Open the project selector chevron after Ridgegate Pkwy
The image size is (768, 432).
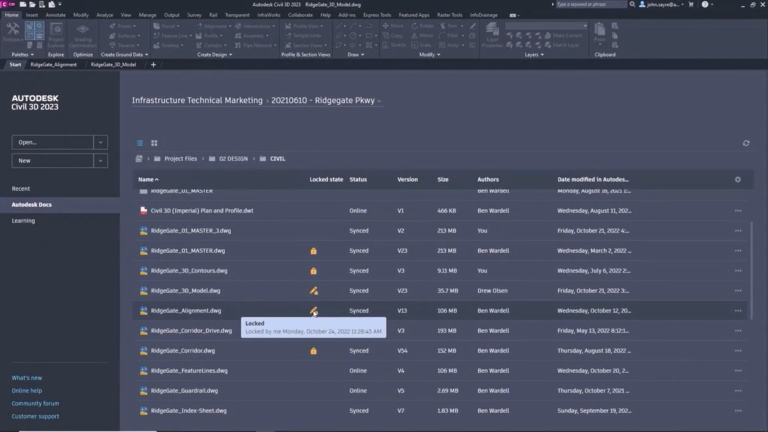click(x=379, y=101)
